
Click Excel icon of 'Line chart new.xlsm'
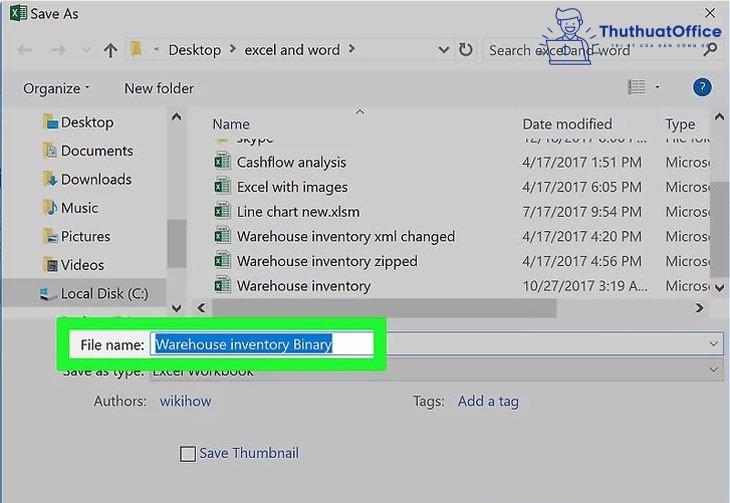(x=223, y=211)
